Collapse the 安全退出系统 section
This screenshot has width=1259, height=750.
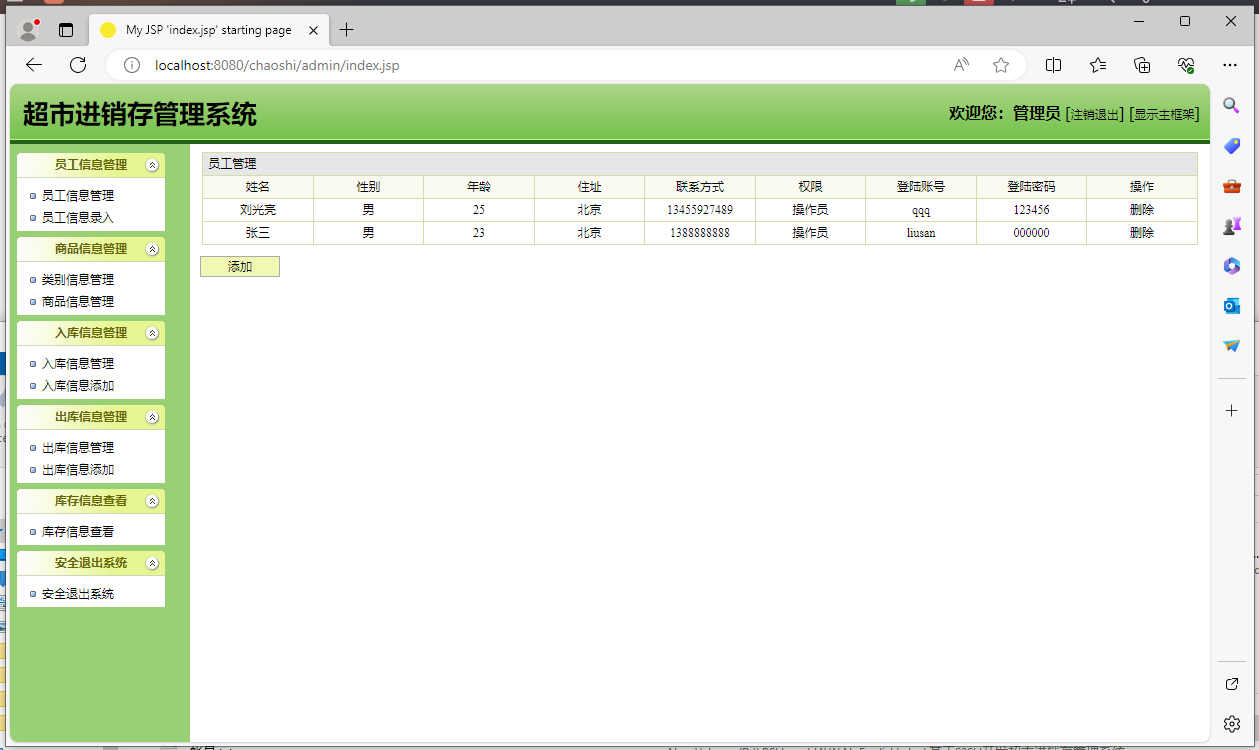click(152, 563)
